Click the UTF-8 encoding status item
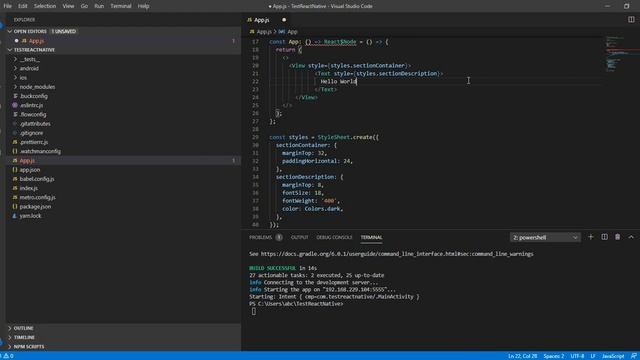 pos(577,356)
